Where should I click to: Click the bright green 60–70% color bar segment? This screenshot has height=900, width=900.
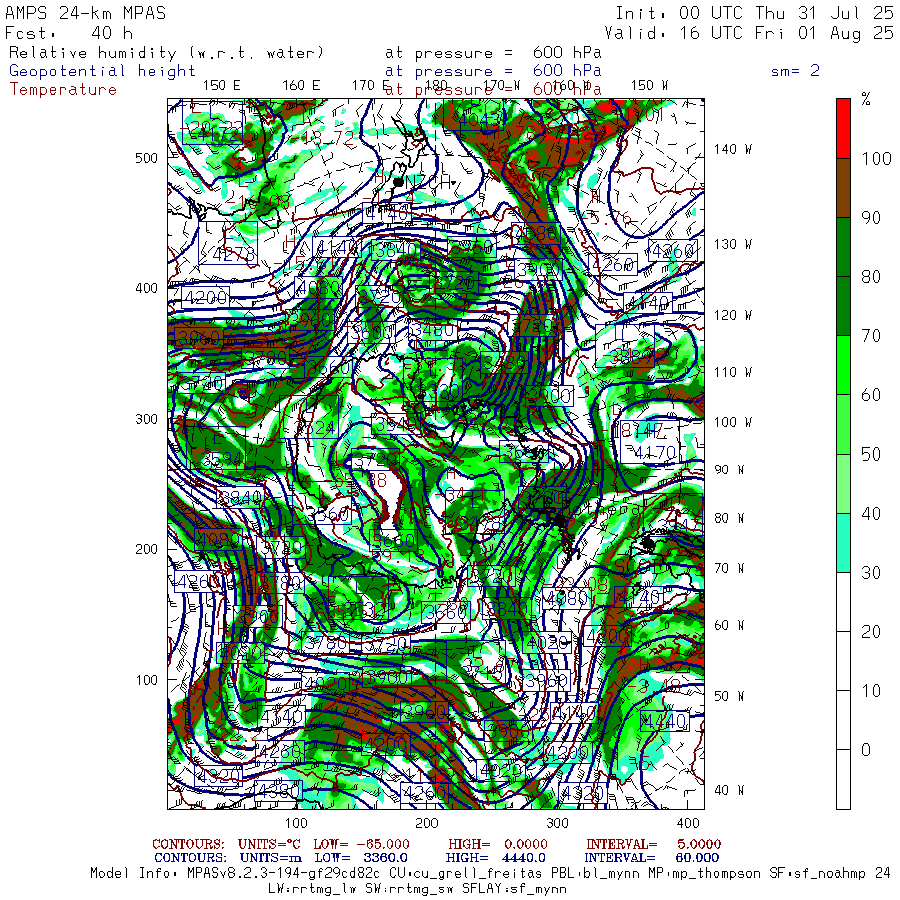tap(843, 365)
